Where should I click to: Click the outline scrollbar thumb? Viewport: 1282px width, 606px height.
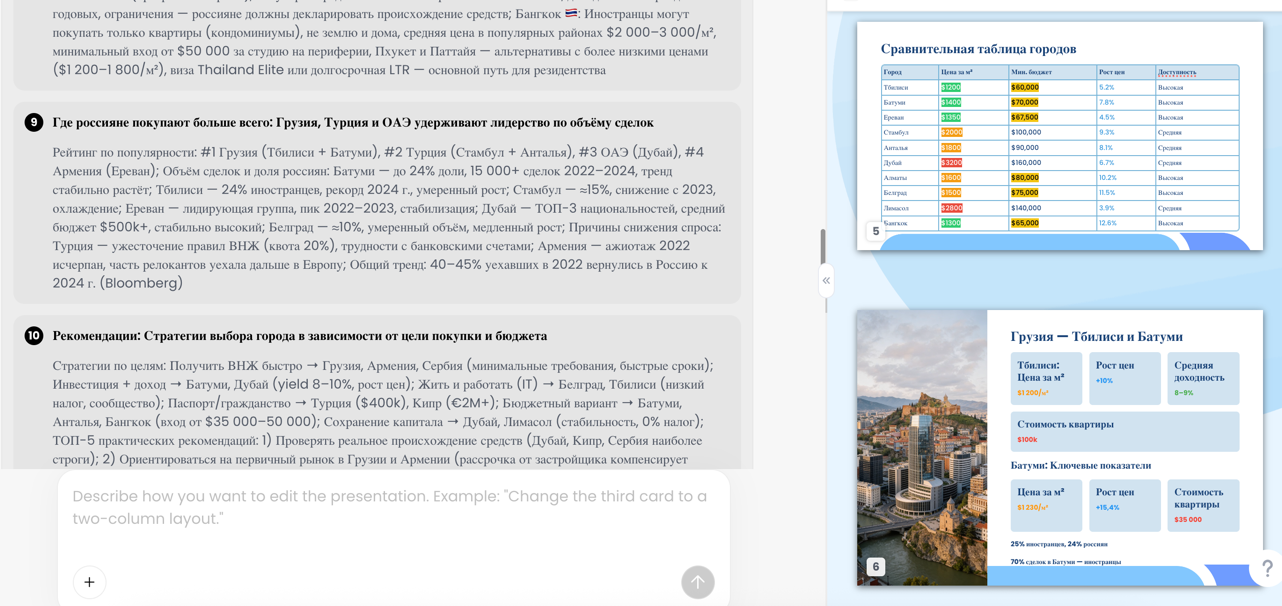click(823, 247)
